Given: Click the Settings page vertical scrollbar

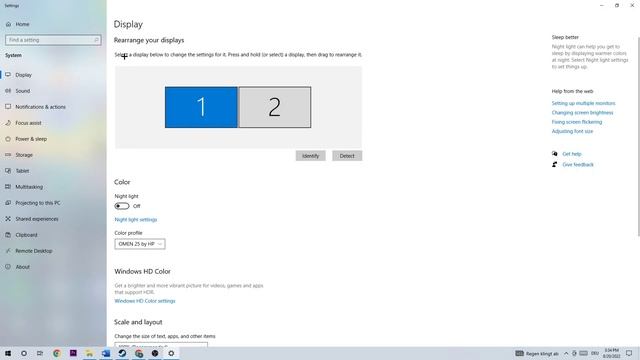Looking at the screenshot, I should (638, 137).
